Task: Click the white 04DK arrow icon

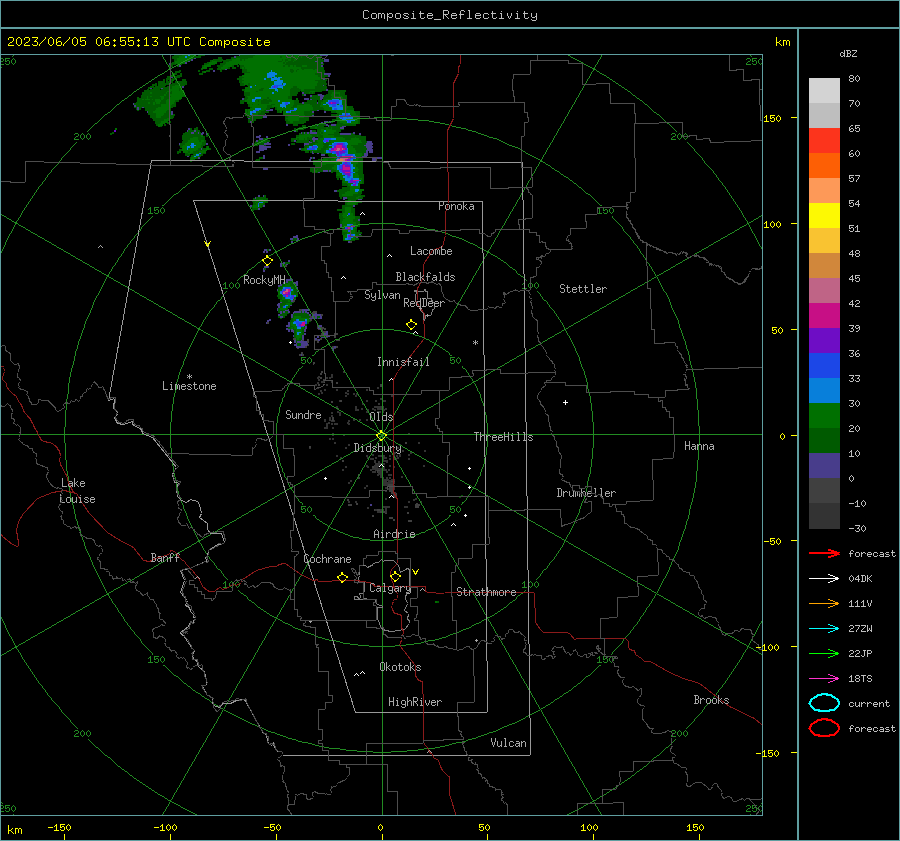Action: coord(824,578)
